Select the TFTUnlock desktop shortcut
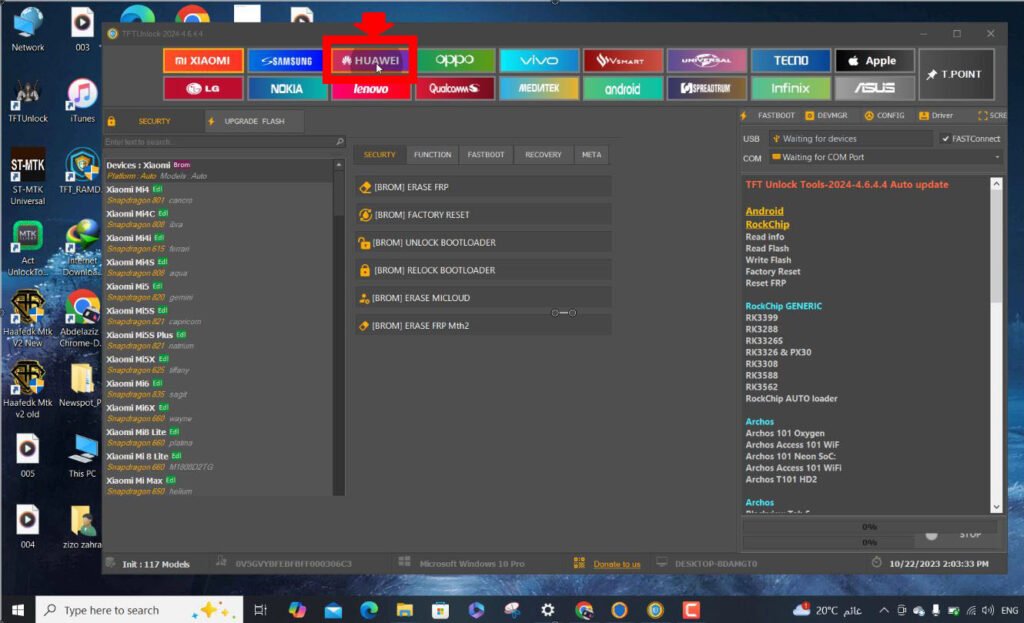The image size is (1024, 623). coord(27,101)
